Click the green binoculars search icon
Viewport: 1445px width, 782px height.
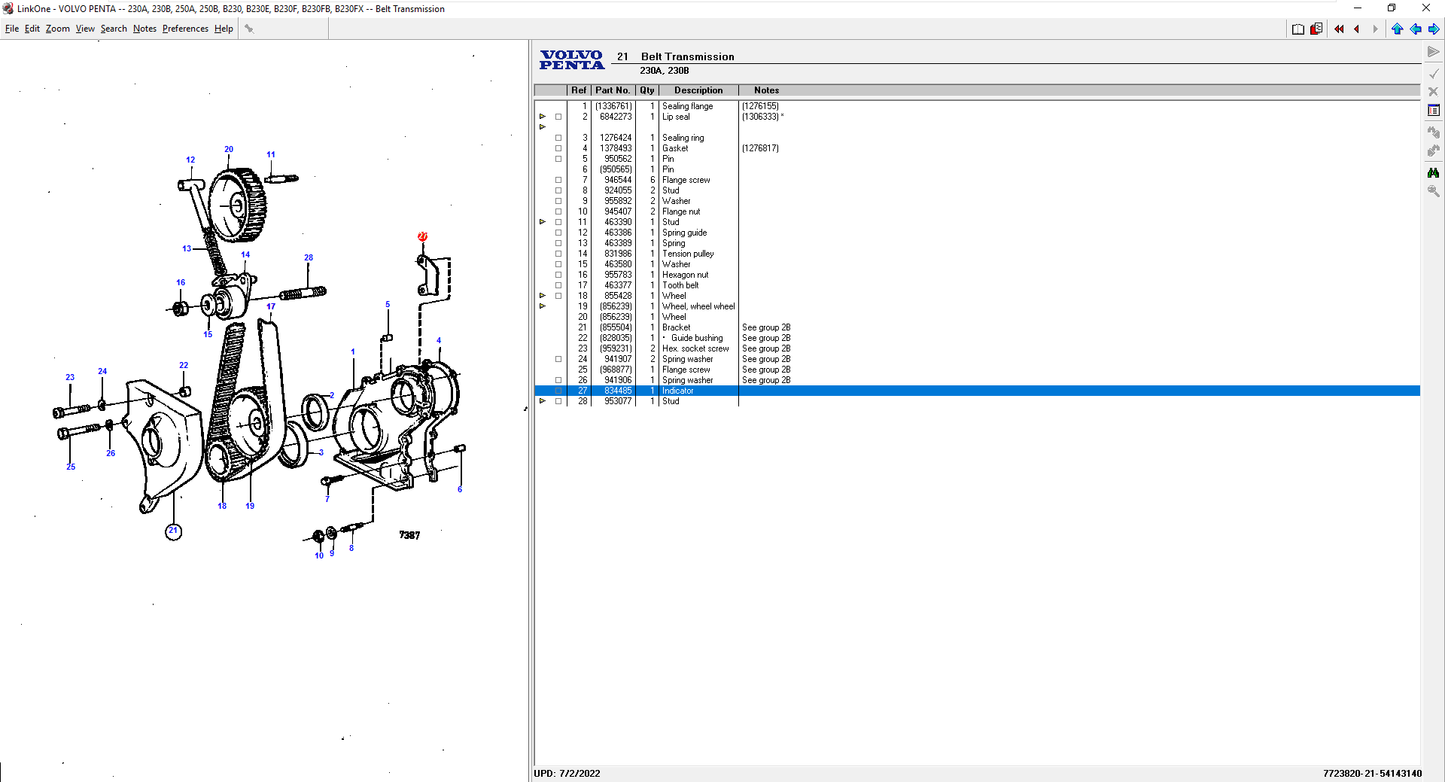1433,172
